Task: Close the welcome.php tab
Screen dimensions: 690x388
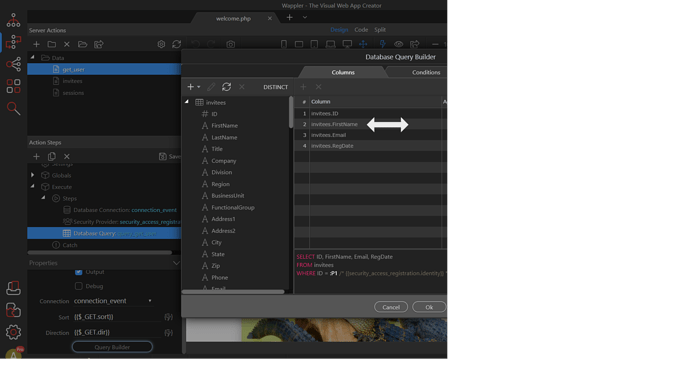Action: (270, 18)
